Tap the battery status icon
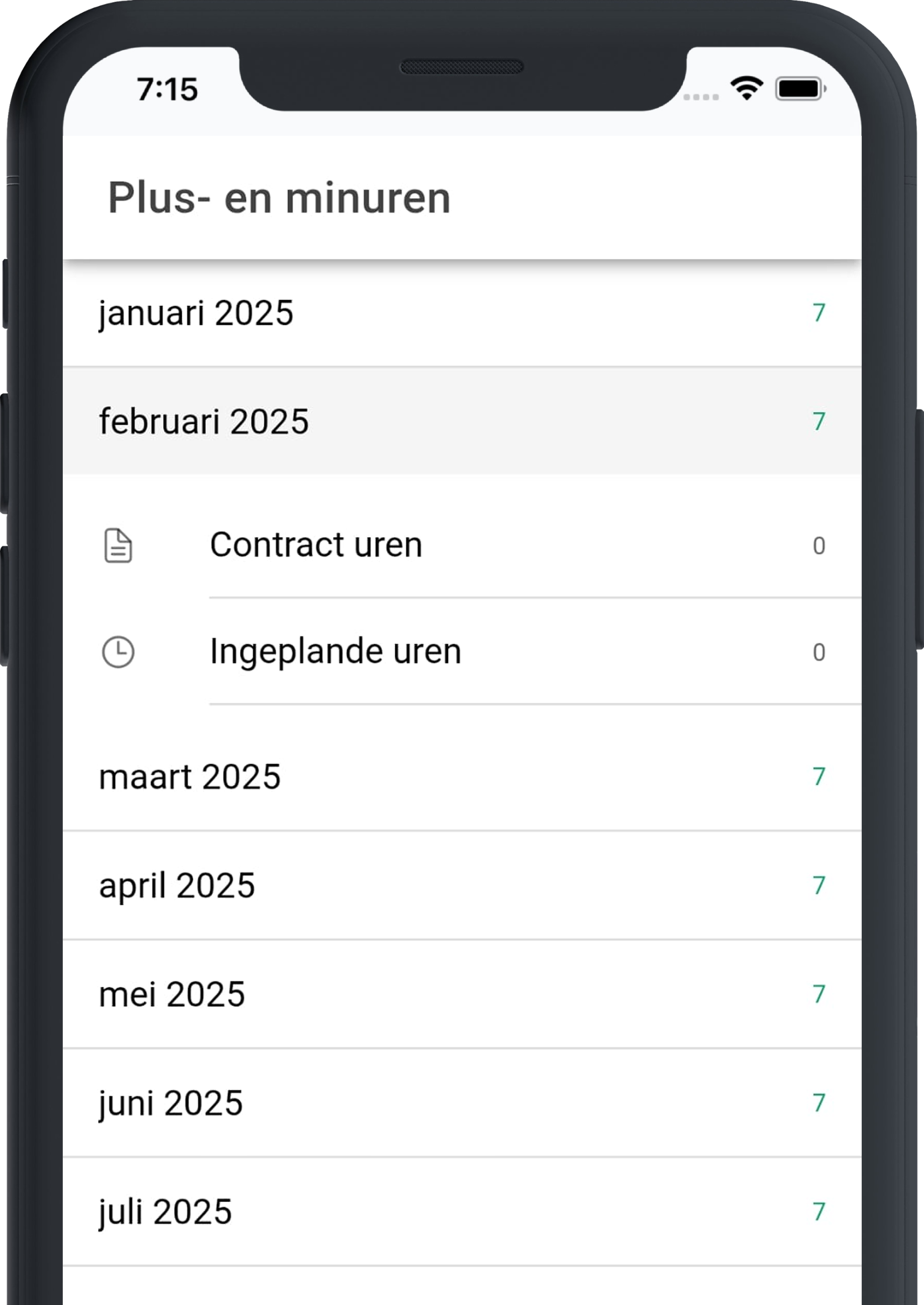This screenshot has height=1305, width=924. click(x=801, y=89)
